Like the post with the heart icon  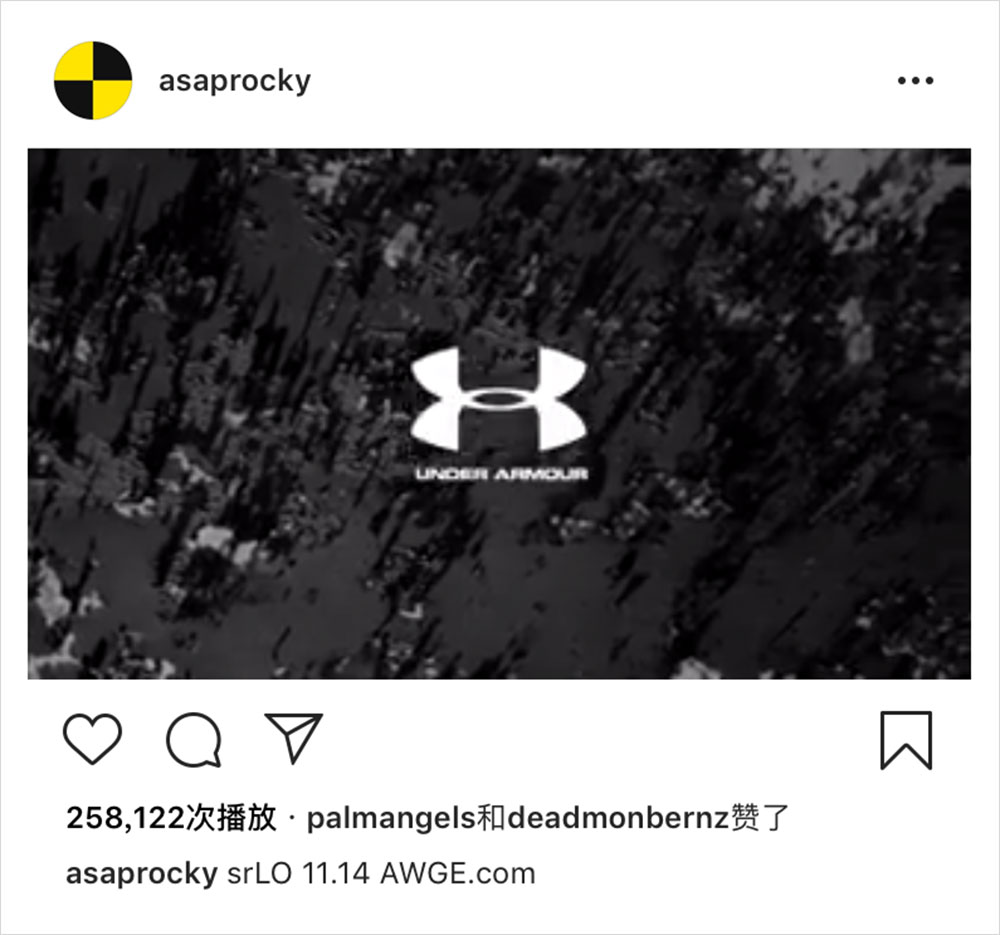(92, 739)
